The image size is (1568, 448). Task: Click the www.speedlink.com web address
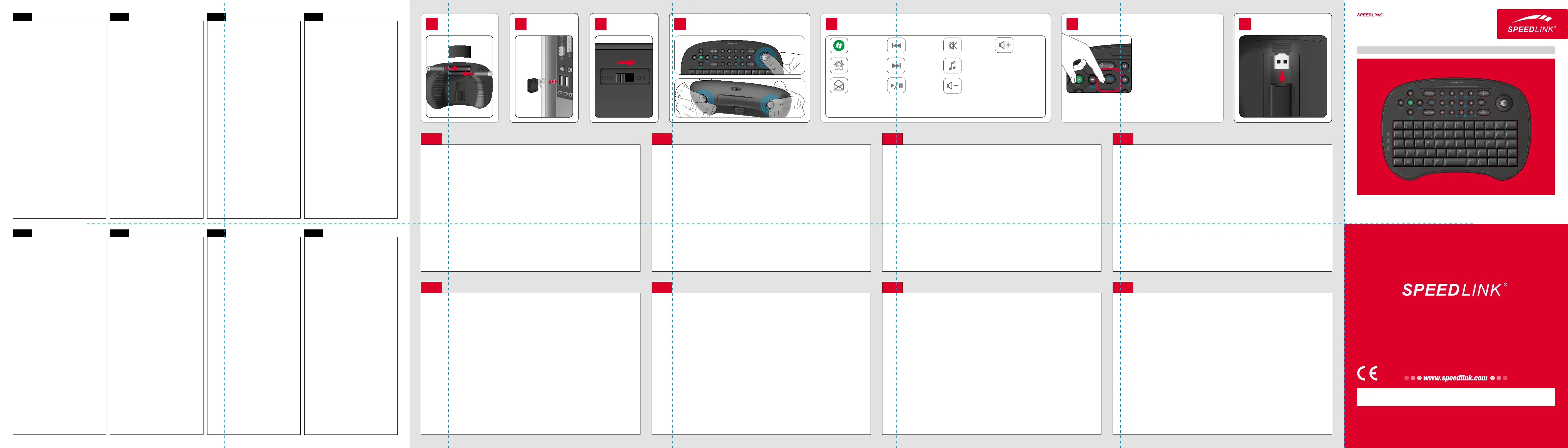click(1455, 378)
